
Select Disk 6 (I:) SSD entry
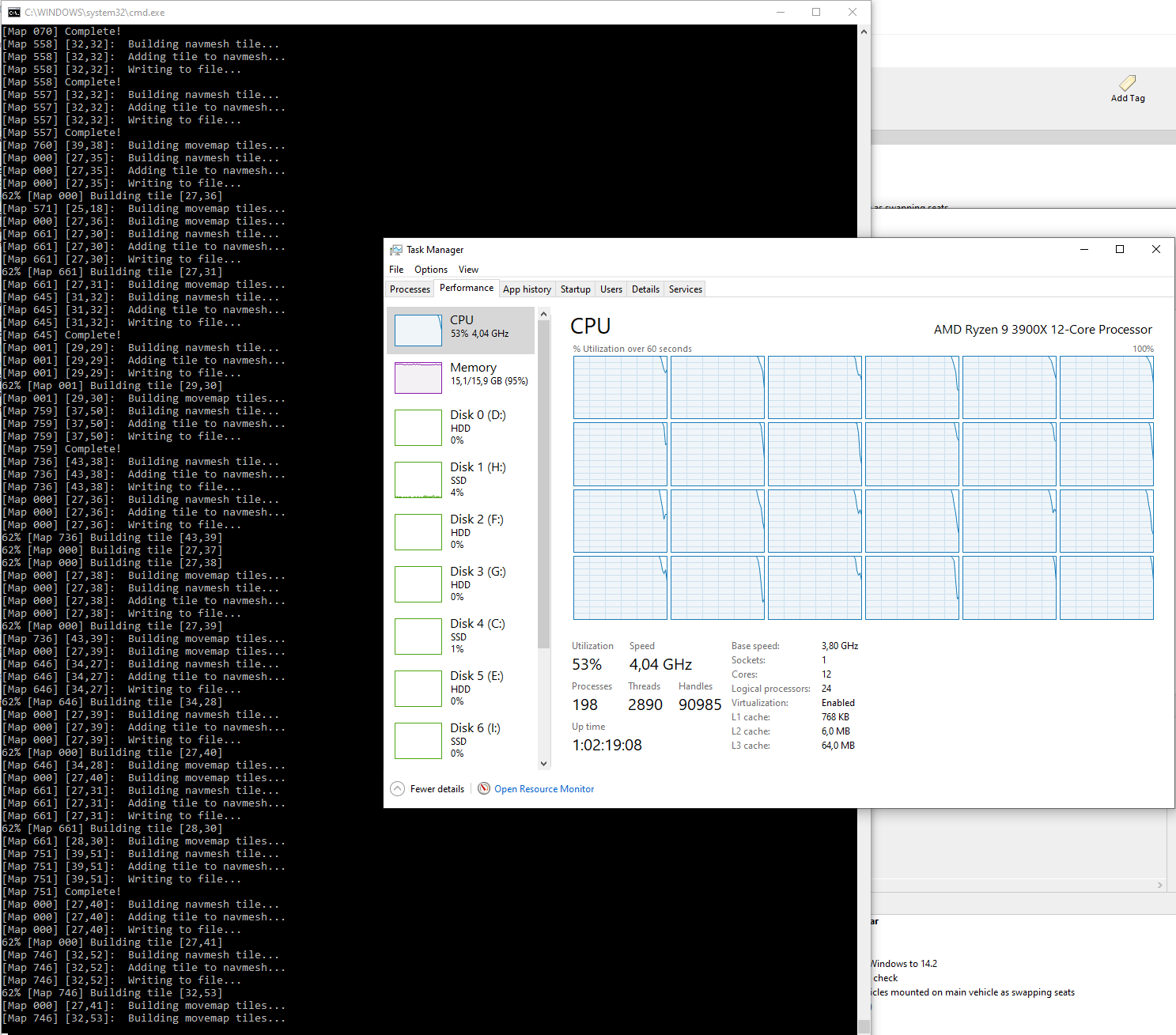(x=461, y=740)
